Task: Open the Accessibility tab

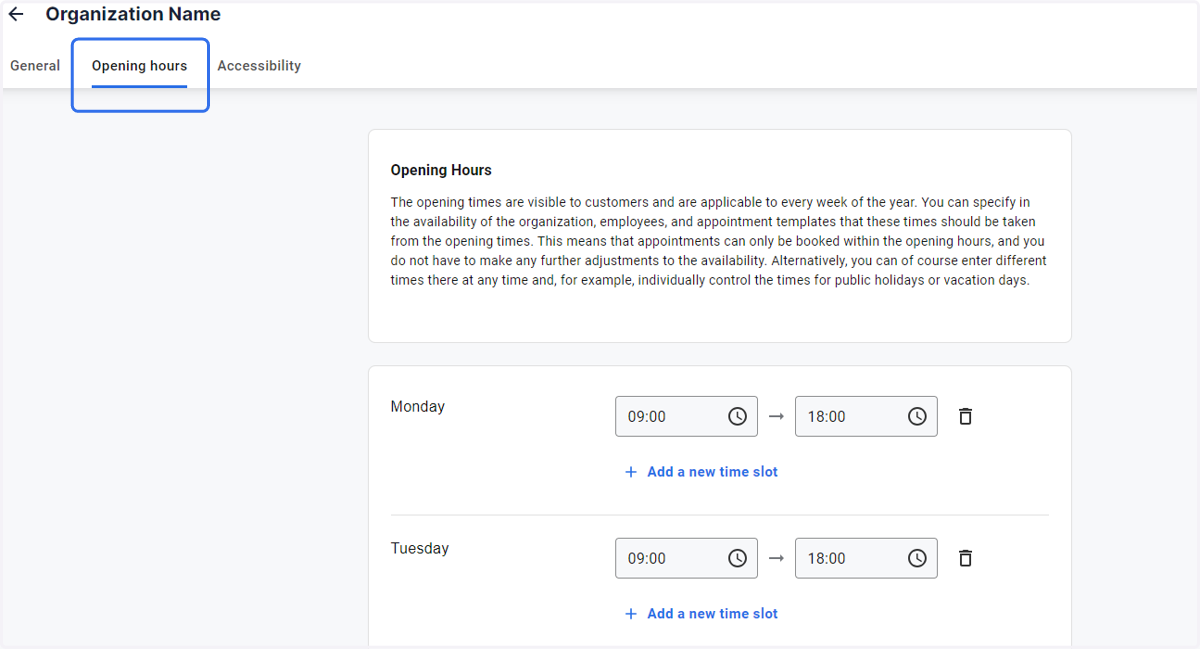Action: tap(259, 66)
